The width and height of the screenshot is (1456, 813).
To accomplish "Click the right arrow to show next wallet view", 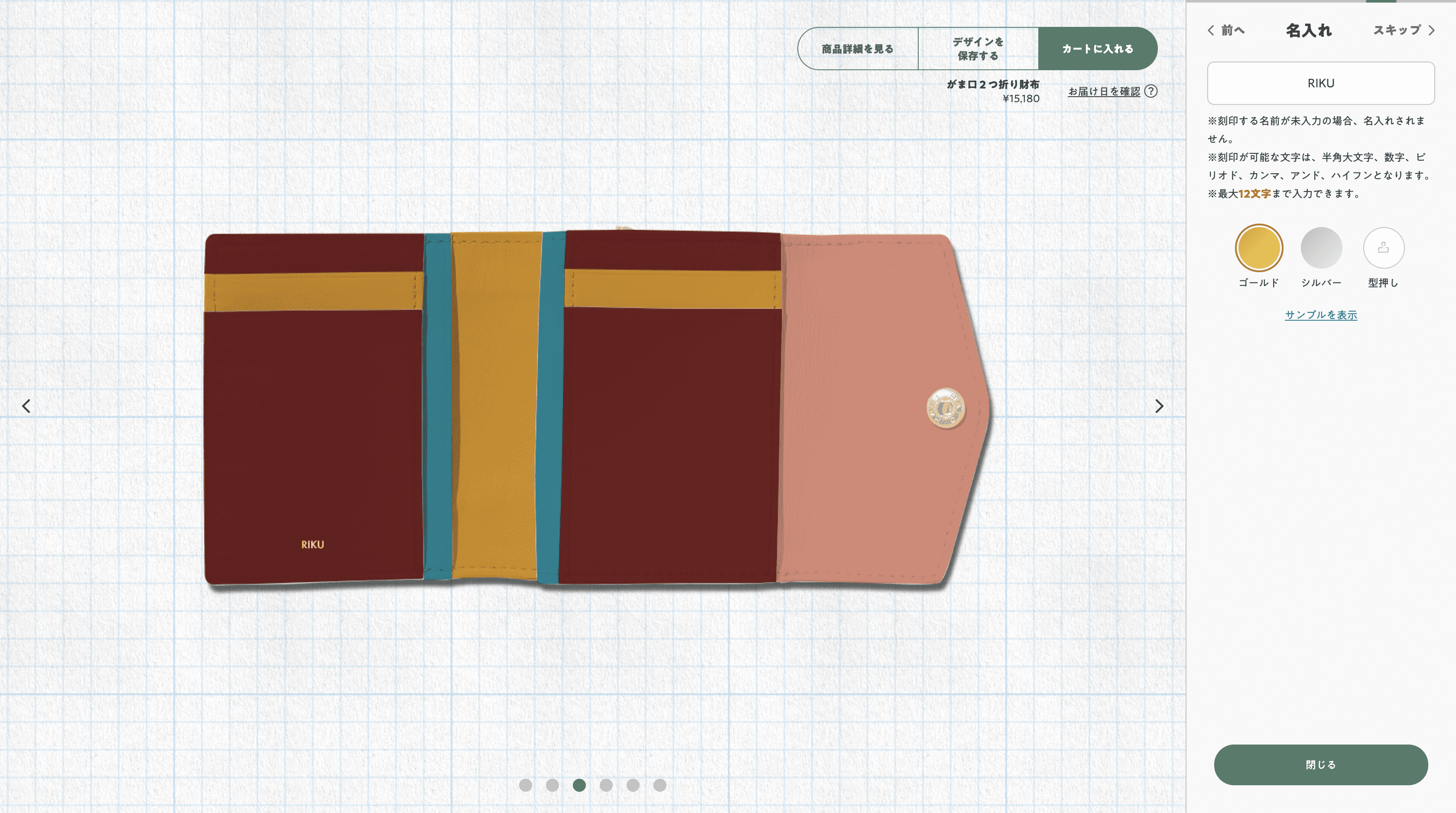I will (1159, 406).
